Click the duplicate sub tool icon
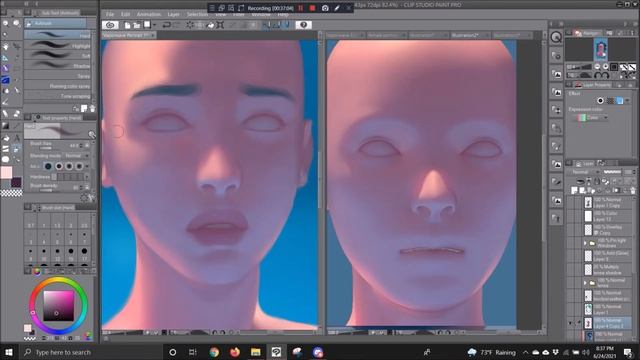Viewport: 640px width, 360px height. pos(84,109)
